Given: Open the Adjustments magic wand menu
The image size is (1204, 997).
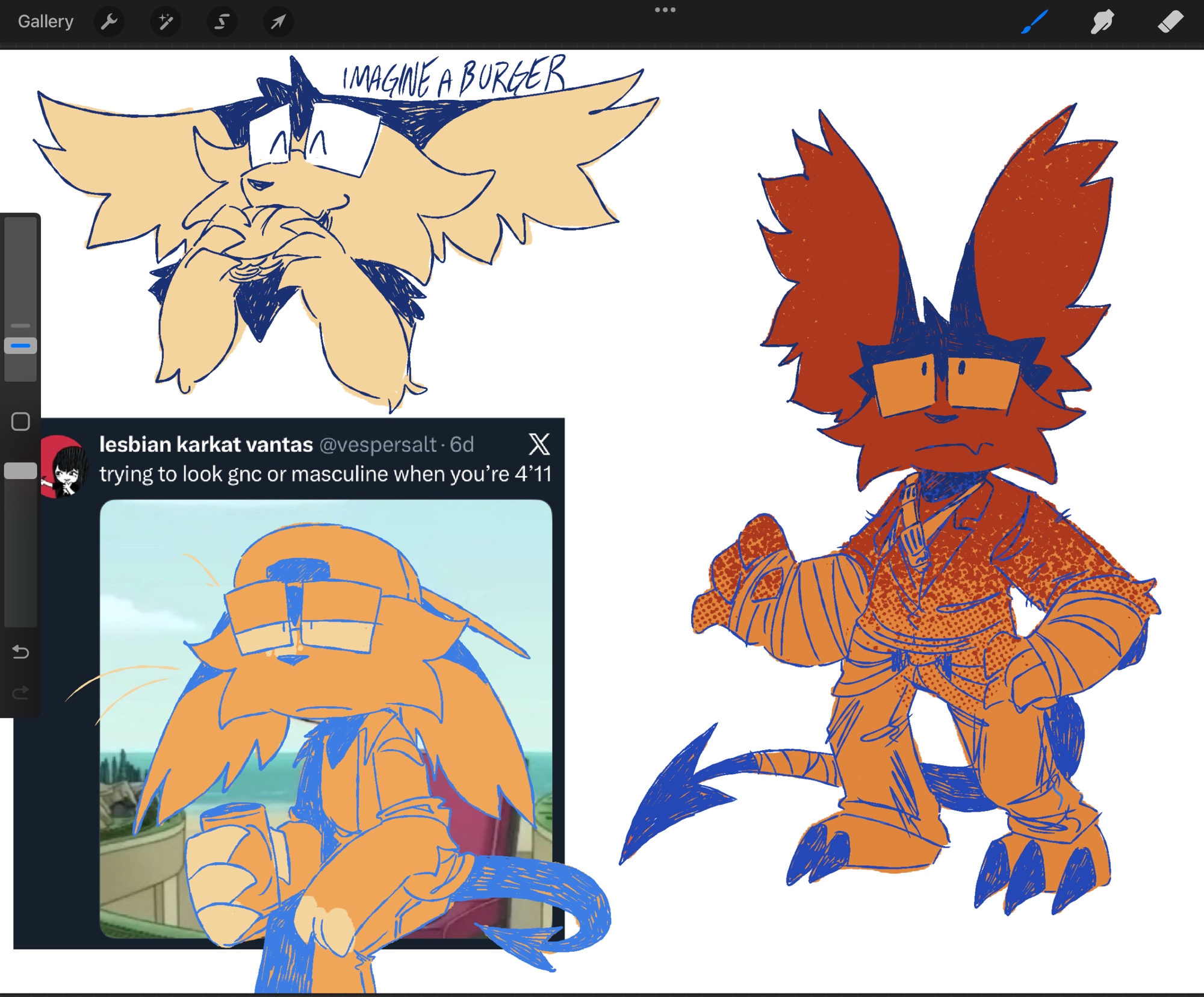Looking at the screenshot, I should click(165, 22).
